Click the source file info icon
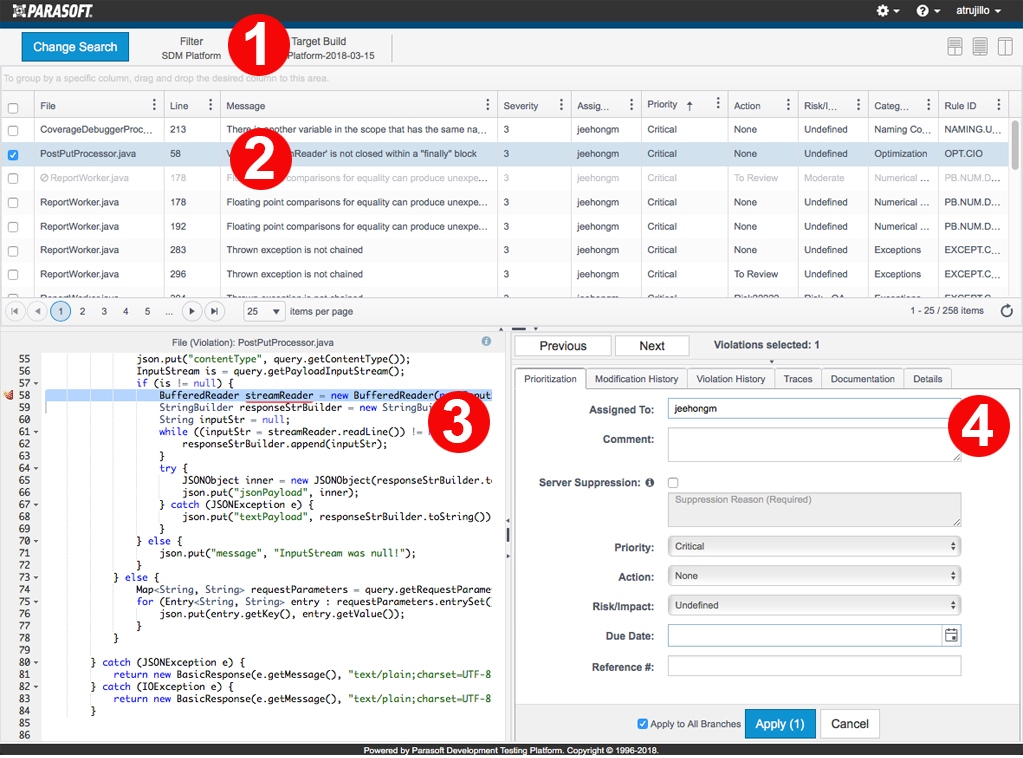 coord(486,341)
